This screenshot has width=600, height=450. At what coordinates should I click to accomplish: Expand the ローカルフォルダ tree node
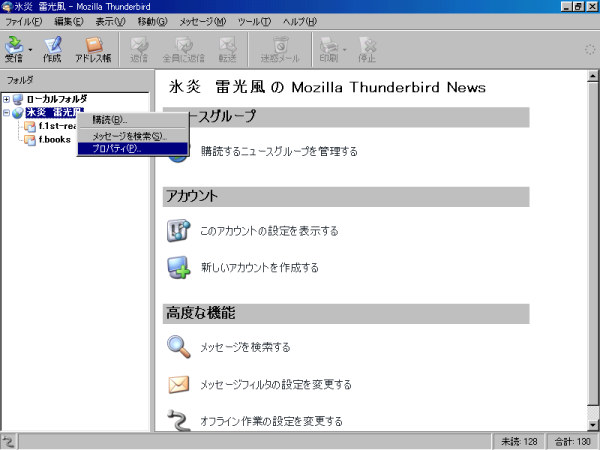pos(6,99)
